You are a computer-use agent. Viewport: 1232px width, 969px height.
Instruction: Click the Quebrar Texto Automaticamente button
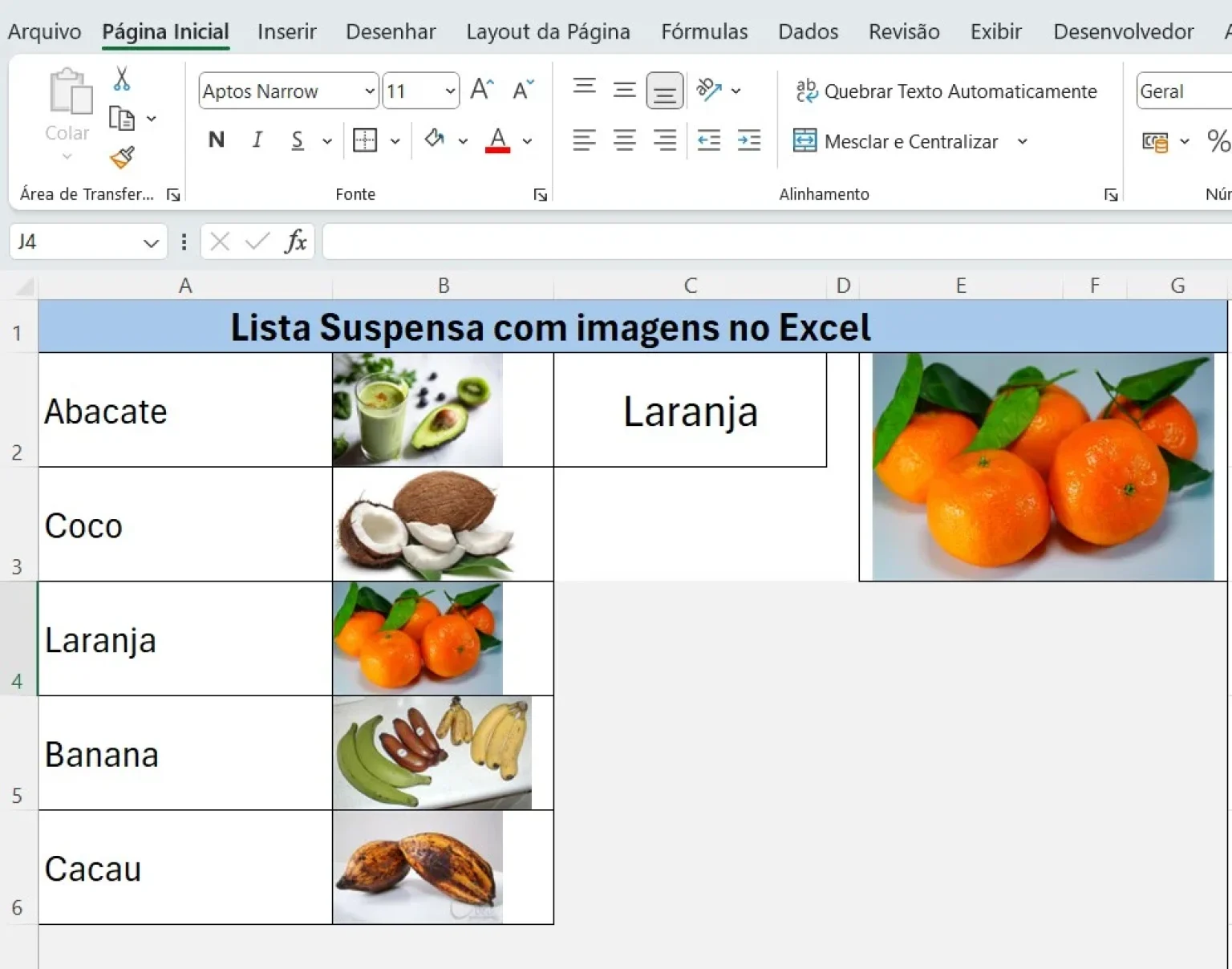click(946, 91)
